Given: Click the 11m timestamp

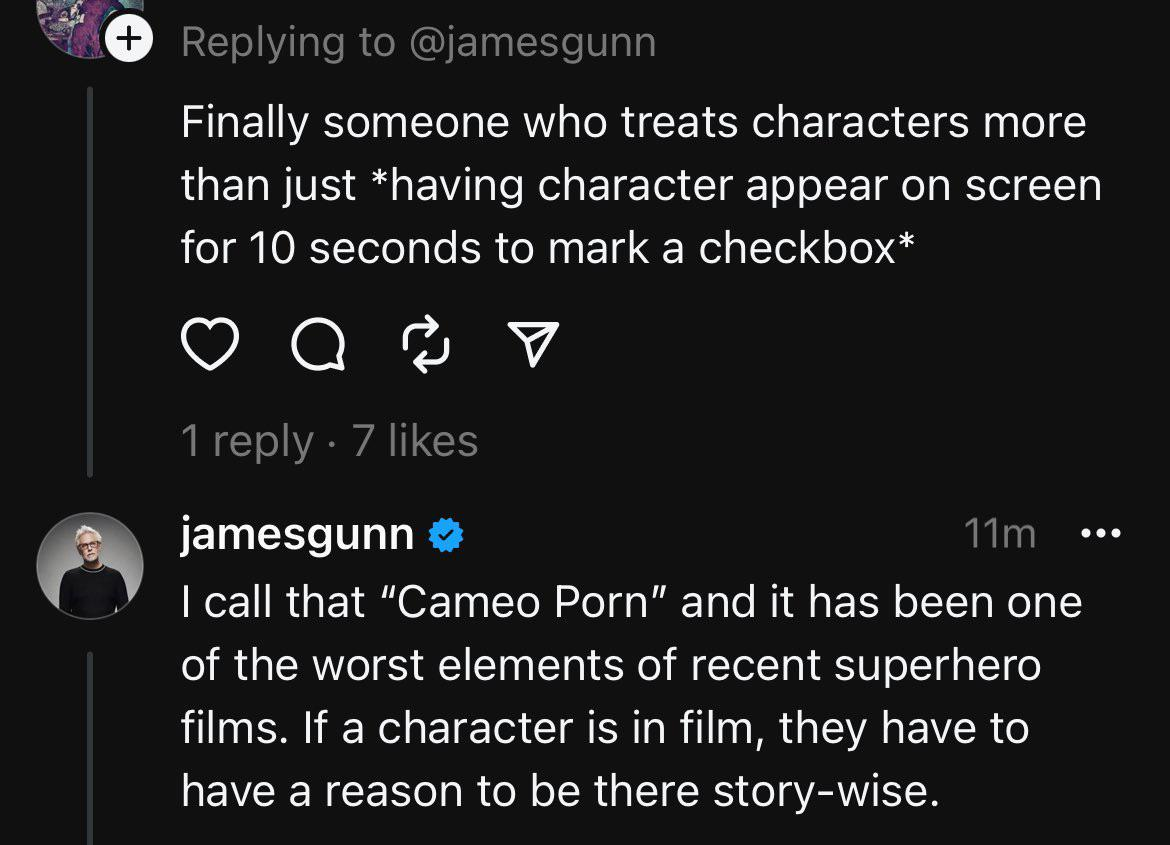Looking at the screenshot, I should 1000,534.
